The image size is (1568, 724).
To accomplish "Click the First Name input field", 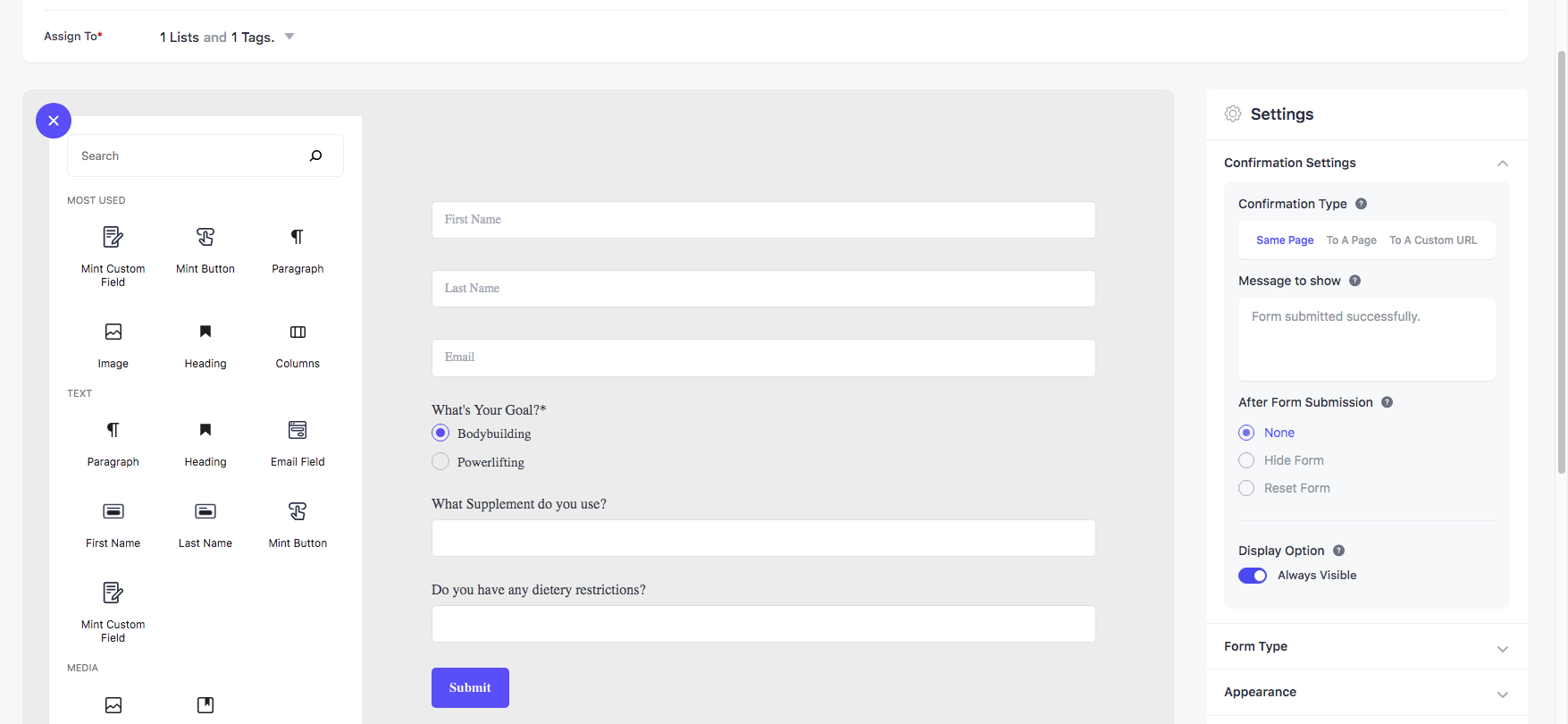I will (x=764, y=220).
